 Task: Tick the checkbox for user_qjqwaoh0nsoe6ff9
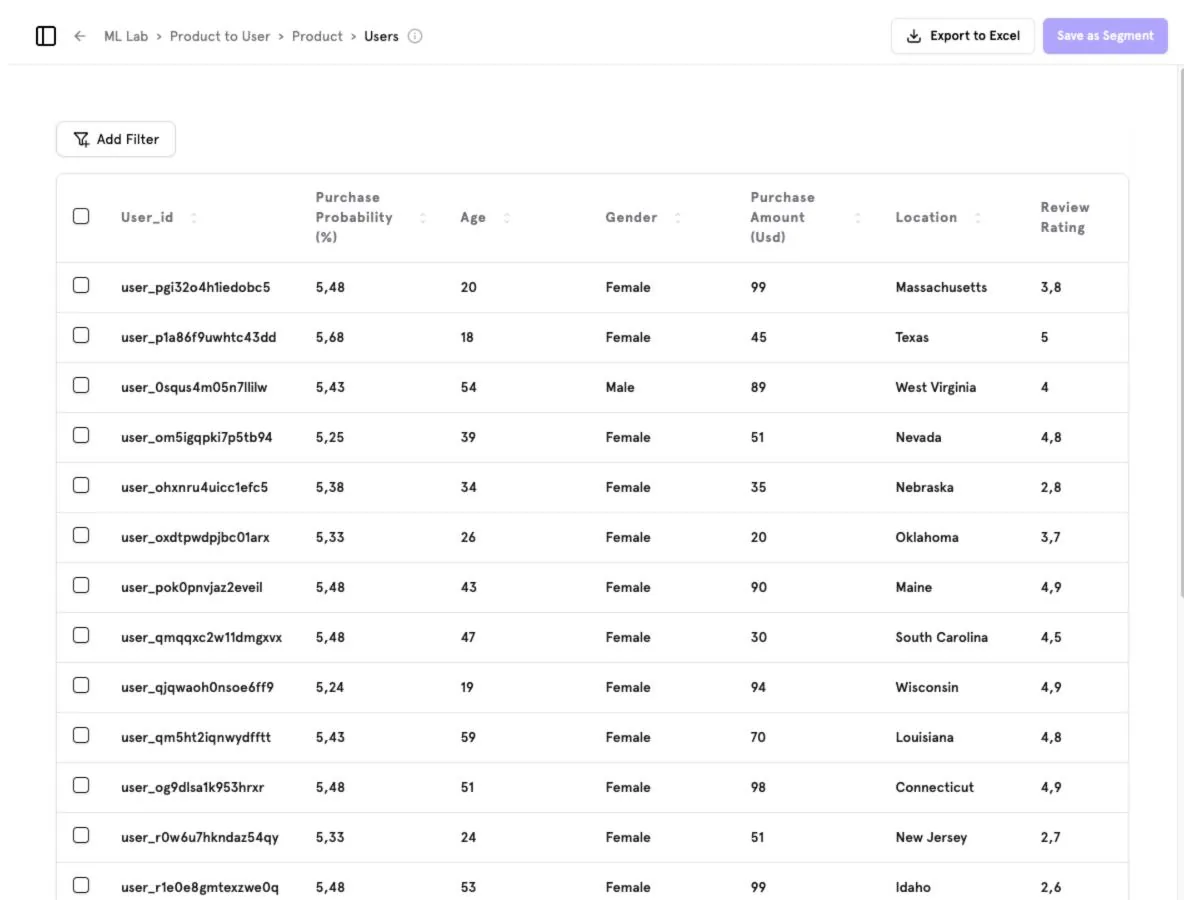tap(81, 685)
